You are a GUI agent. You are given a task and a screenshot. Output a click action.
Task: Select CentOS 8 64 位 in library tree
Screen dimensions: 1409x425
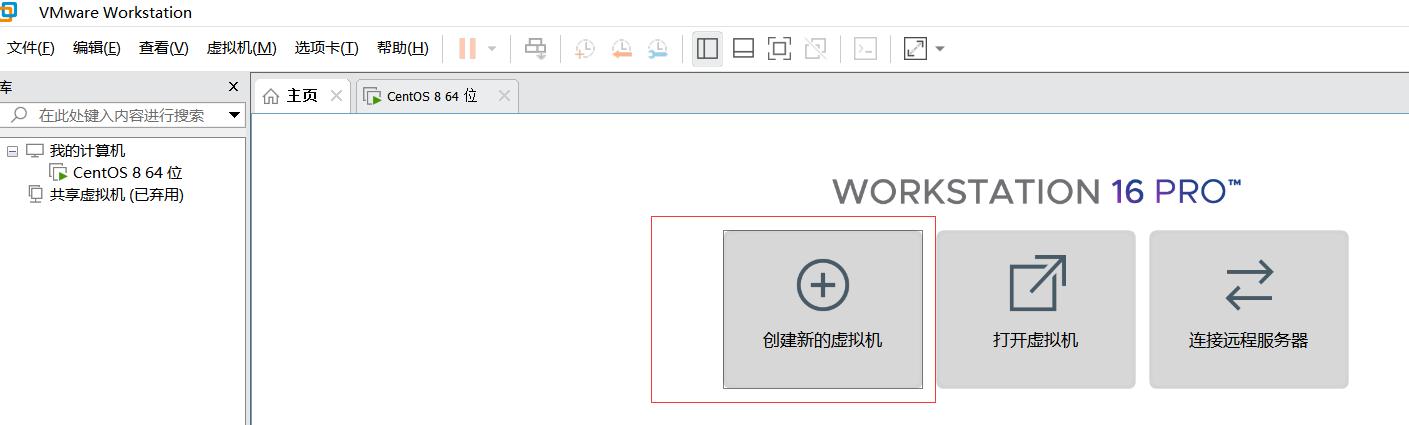coord(128,173)
